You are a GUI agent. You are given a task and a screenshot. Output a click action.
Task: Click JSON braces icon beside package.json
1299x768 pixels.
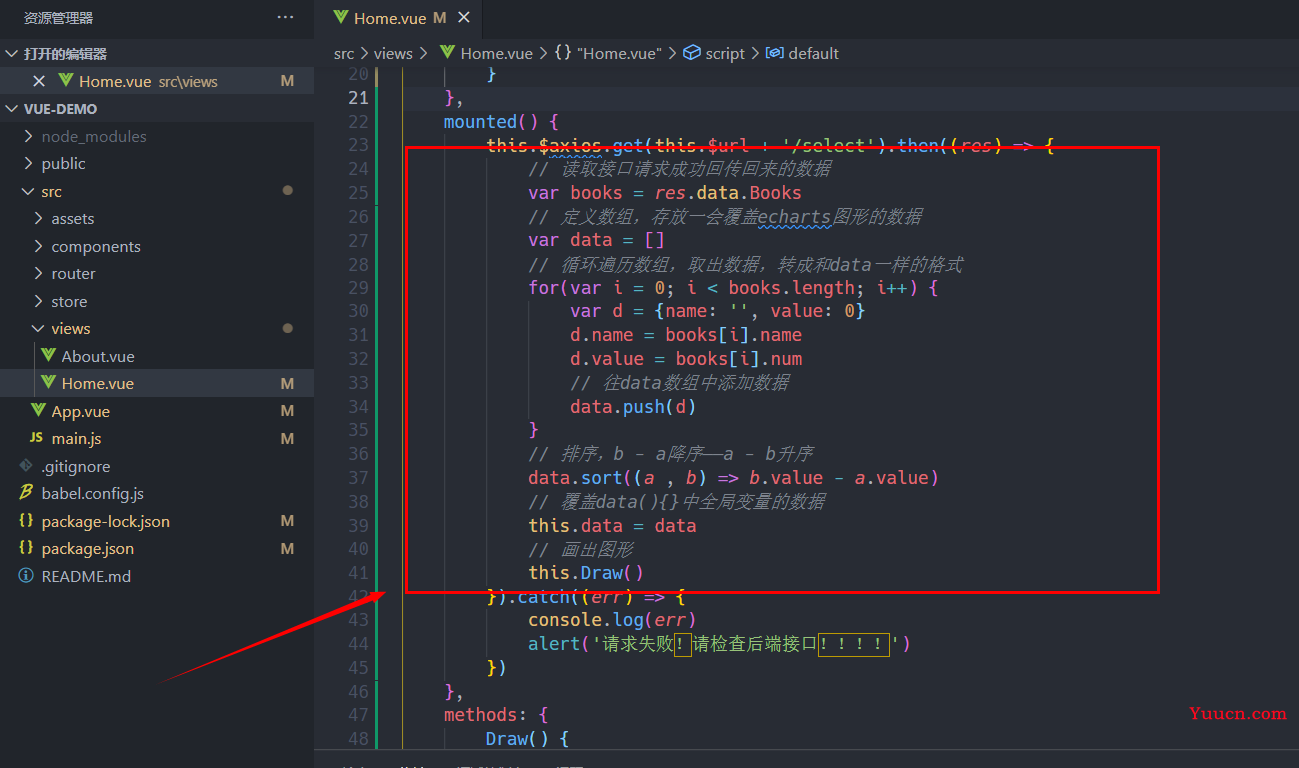[x=26, y=548]
